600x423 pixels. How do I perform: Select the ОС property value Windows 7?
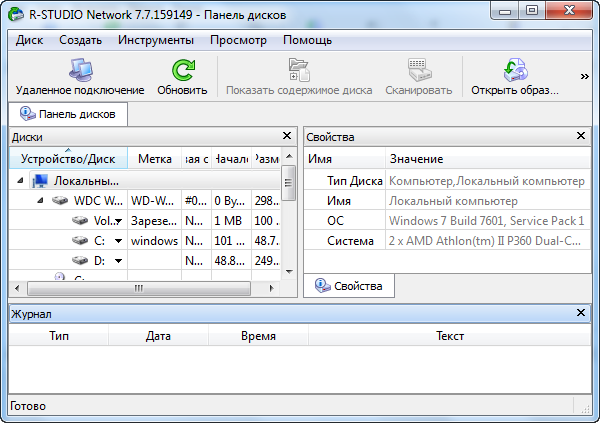click(486, 221)
